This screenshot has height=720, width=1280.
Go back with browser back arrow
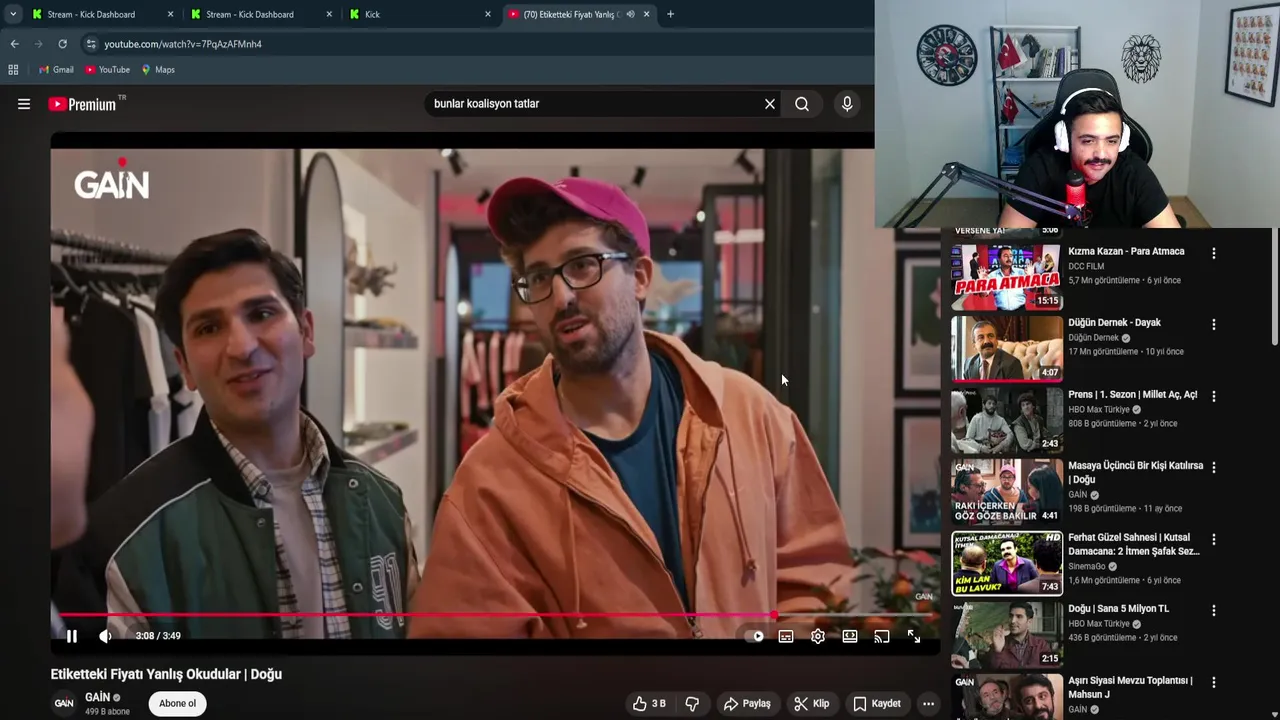point(14,44)
